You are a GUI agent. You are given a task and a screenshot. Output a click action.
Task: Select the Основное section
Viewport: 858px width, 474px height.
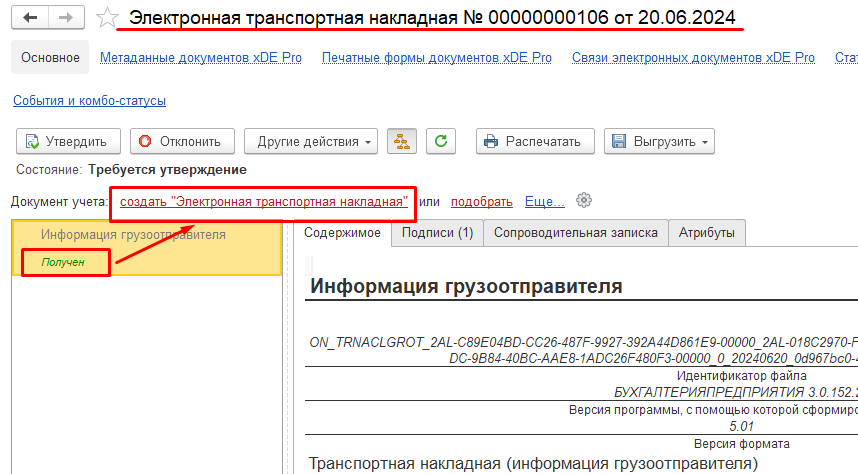50,57
